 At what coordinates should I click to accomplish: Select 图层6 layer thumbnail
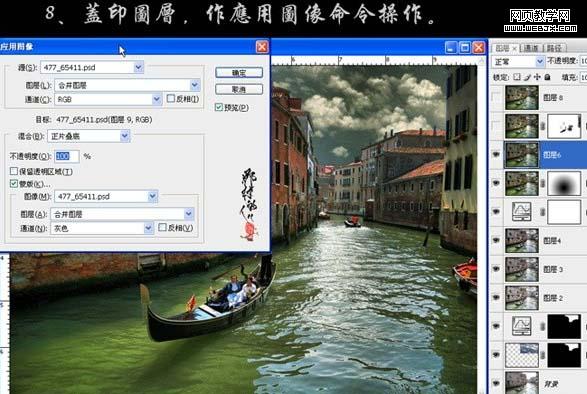pyautogui.click(x=521, y=154)
